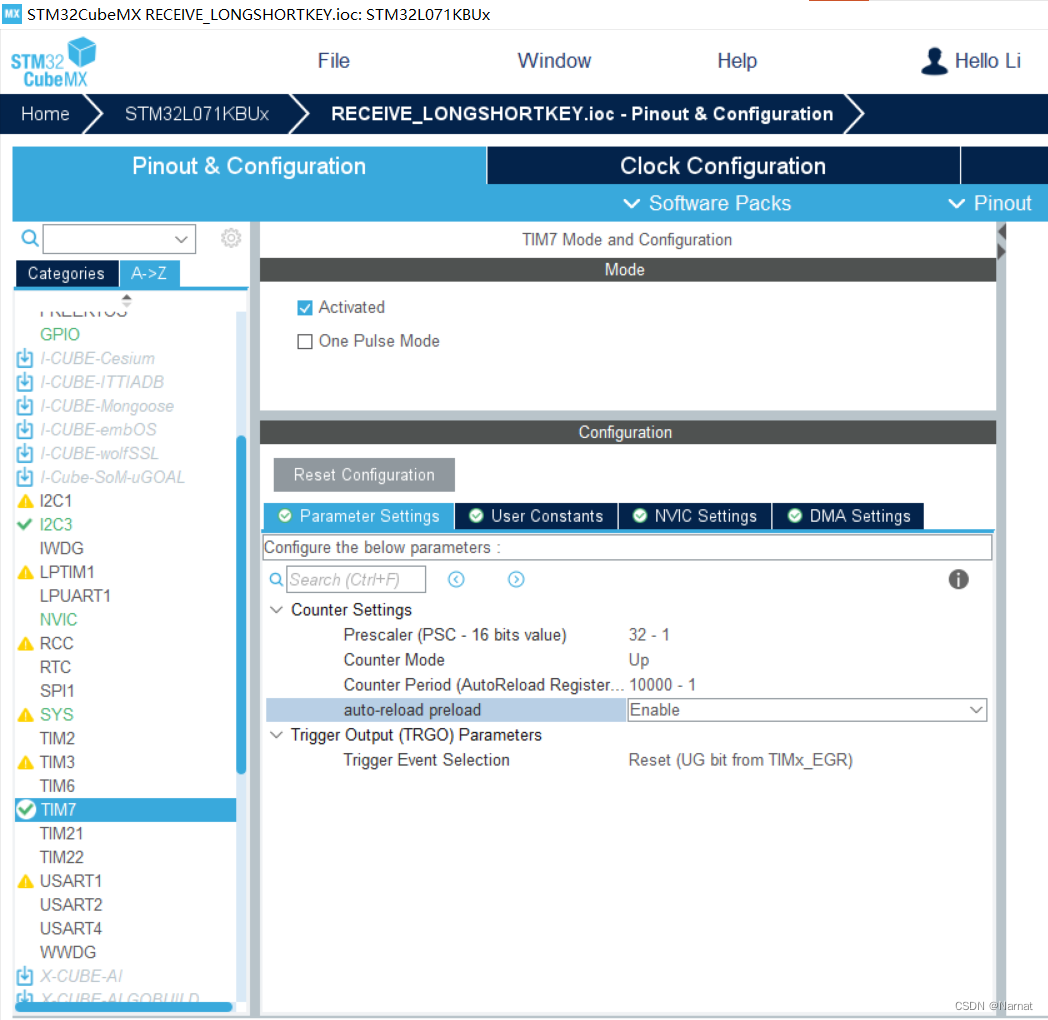Image resolution: width=1048 pixels, height=1020 pixels.
Task: Click the RECEIVE_LONGSHORTKEY.ioc breadcrumb
Action: coord(582,114)
